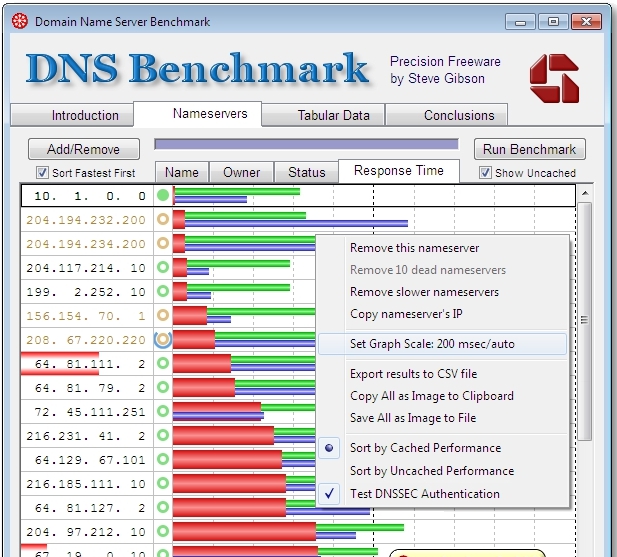Click the benchmark progress bar

click(307, 144)
